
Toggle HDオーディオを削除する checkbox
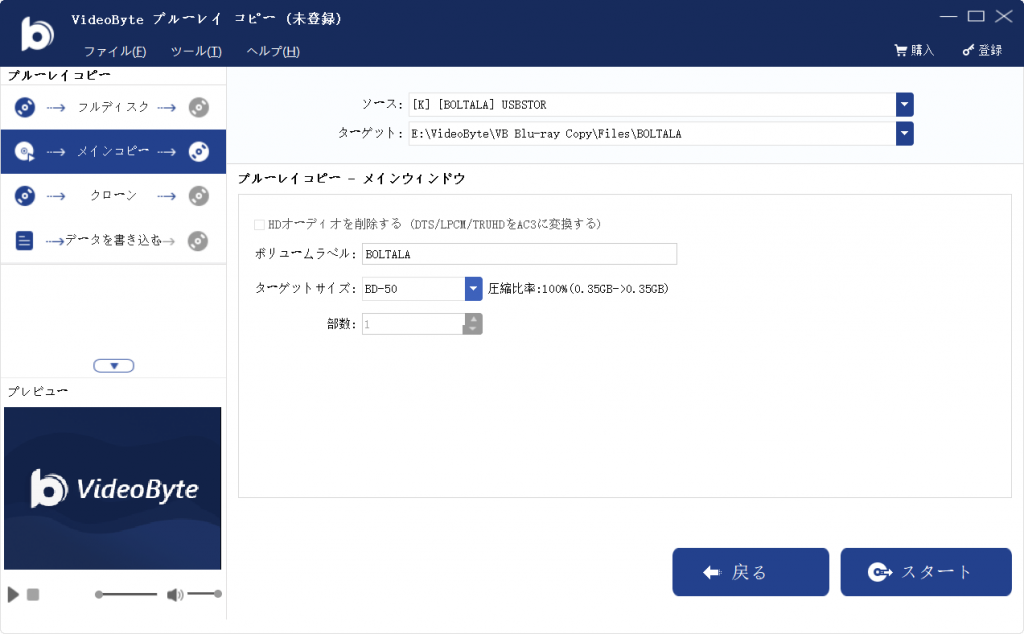point(260,224)
